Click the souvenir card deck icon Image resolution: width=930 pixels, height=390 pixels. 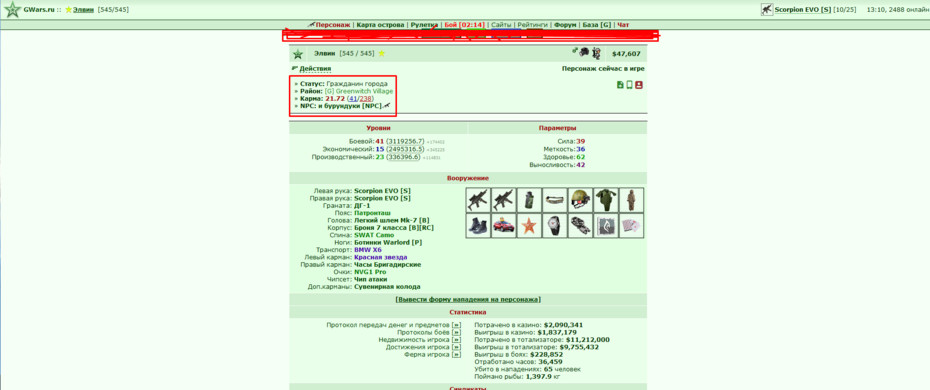click(632, 226)
